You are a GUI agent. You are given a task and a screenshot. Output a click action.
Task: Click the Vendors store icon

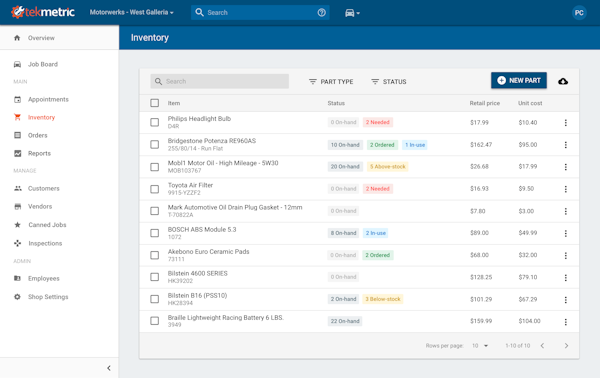pos(18,207)
